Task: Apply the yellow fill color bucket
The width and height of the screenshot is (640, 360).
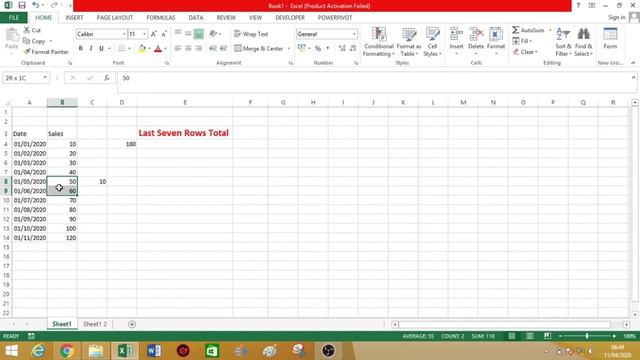Action: 142,49
